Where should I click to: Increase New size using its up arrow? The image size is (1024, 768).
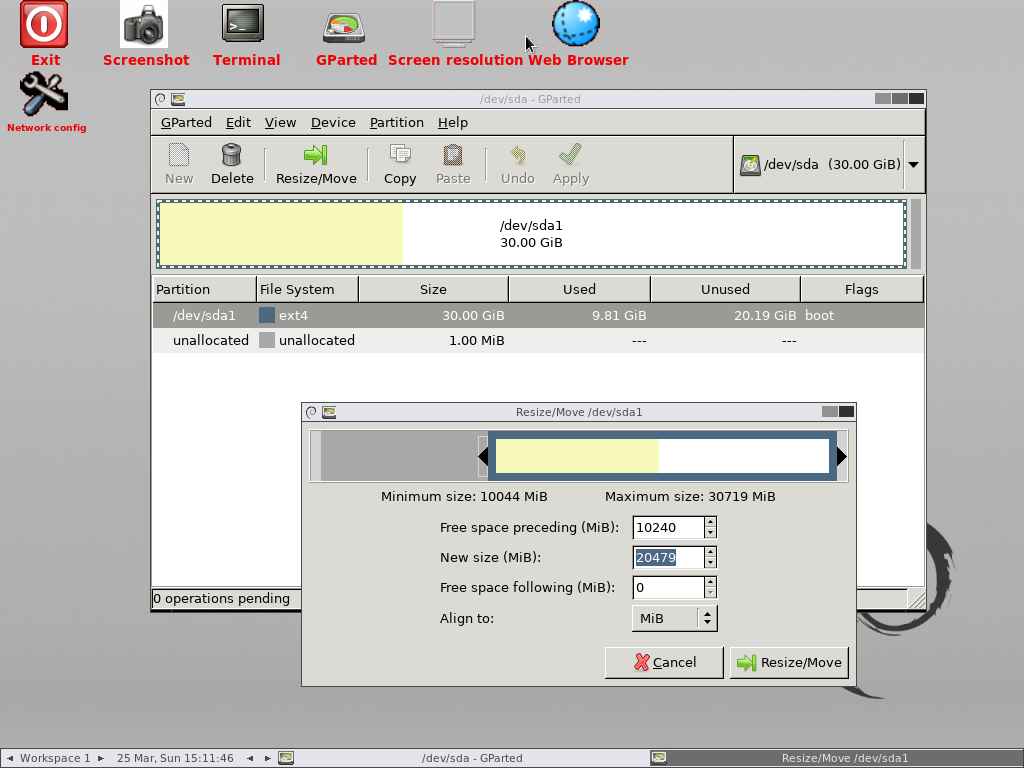tap(709, 552)
